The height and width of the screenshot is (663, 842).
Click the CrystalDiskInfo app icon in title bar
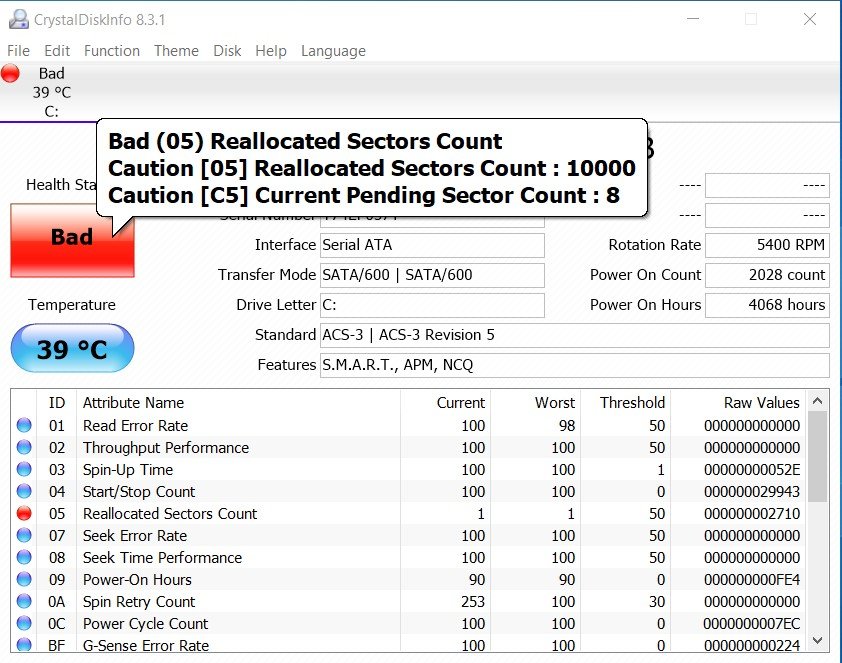pos(19,19)
